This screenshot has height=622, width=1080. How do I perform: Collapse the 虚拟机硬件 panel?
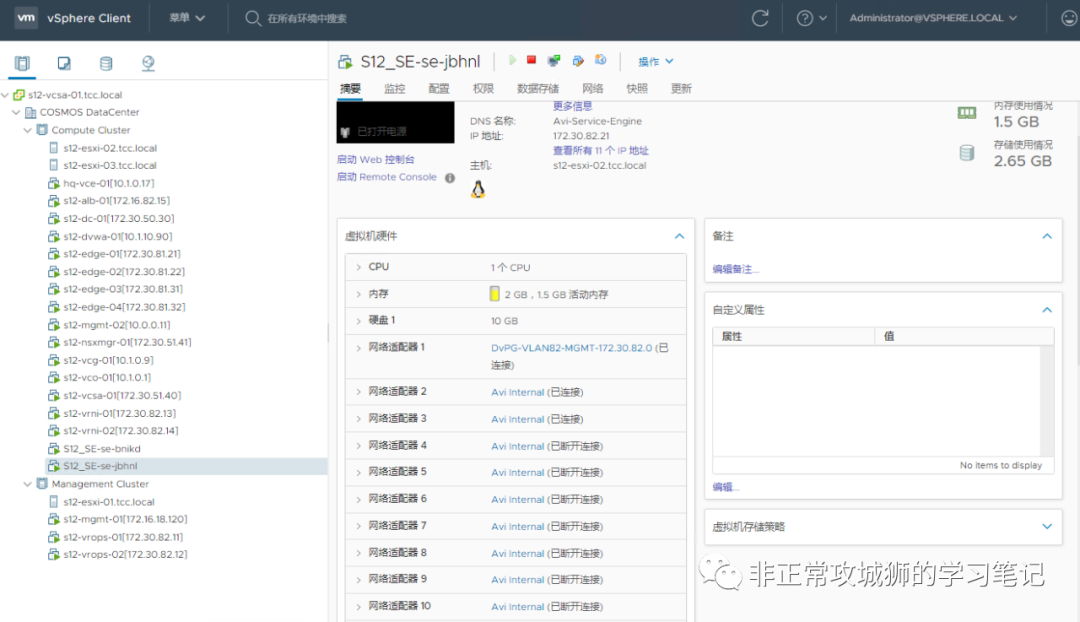coord(680,236)
